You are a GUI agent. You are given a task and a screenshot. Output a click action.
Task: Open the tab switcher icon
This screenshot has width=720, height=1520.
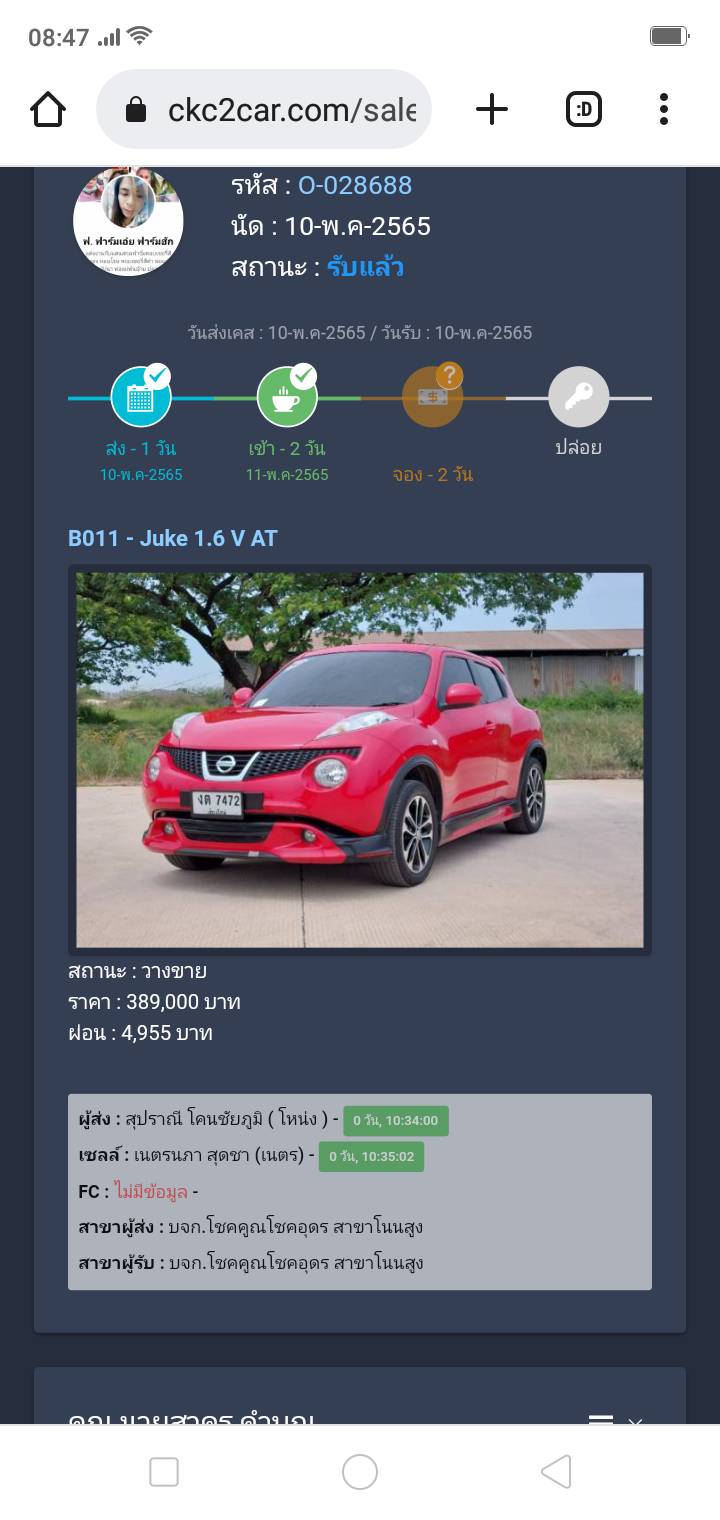click(x=584, y=109)
